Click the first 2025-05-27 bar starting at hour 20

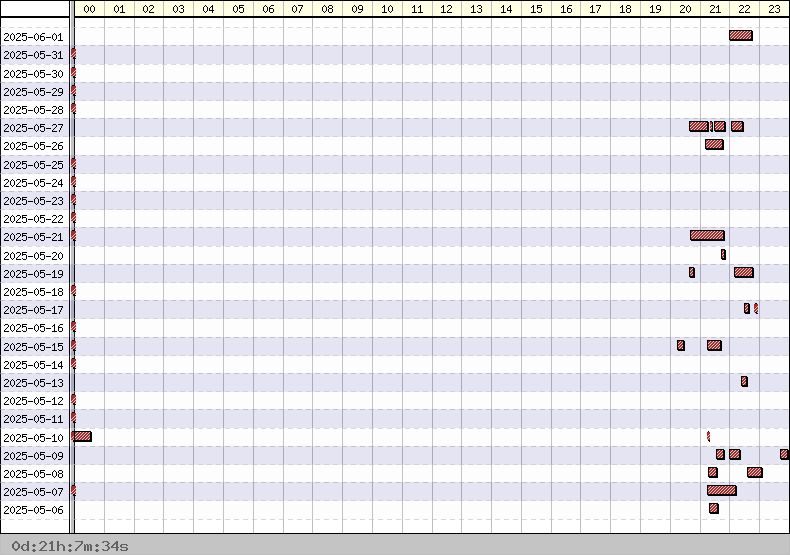[699, 126]
